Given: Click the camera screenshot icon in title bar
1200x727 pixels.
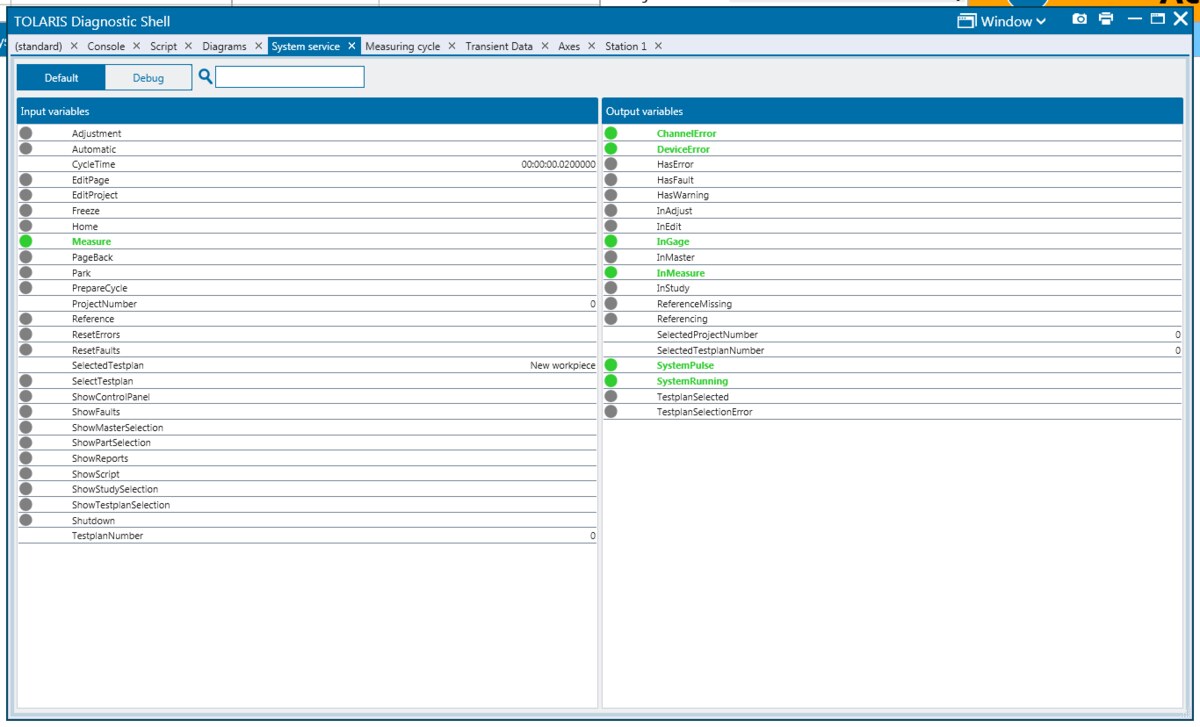Looking at the screenshot, I should pos(1078,19).
